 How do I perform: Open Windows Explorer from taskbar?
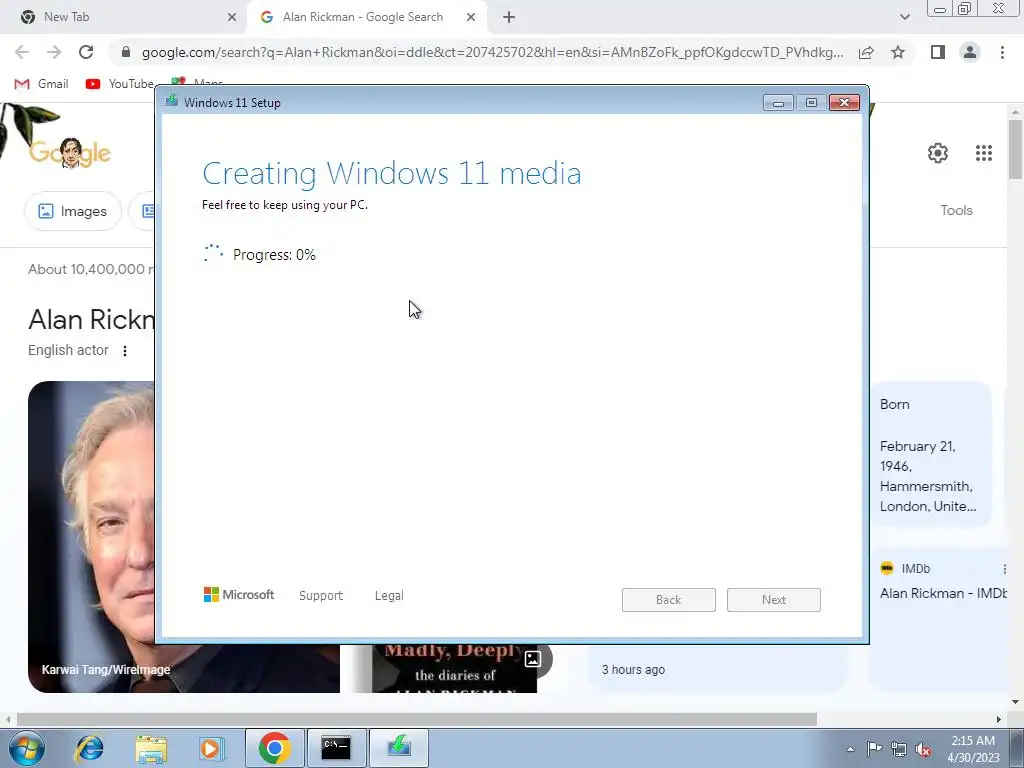tap(151, 748)
